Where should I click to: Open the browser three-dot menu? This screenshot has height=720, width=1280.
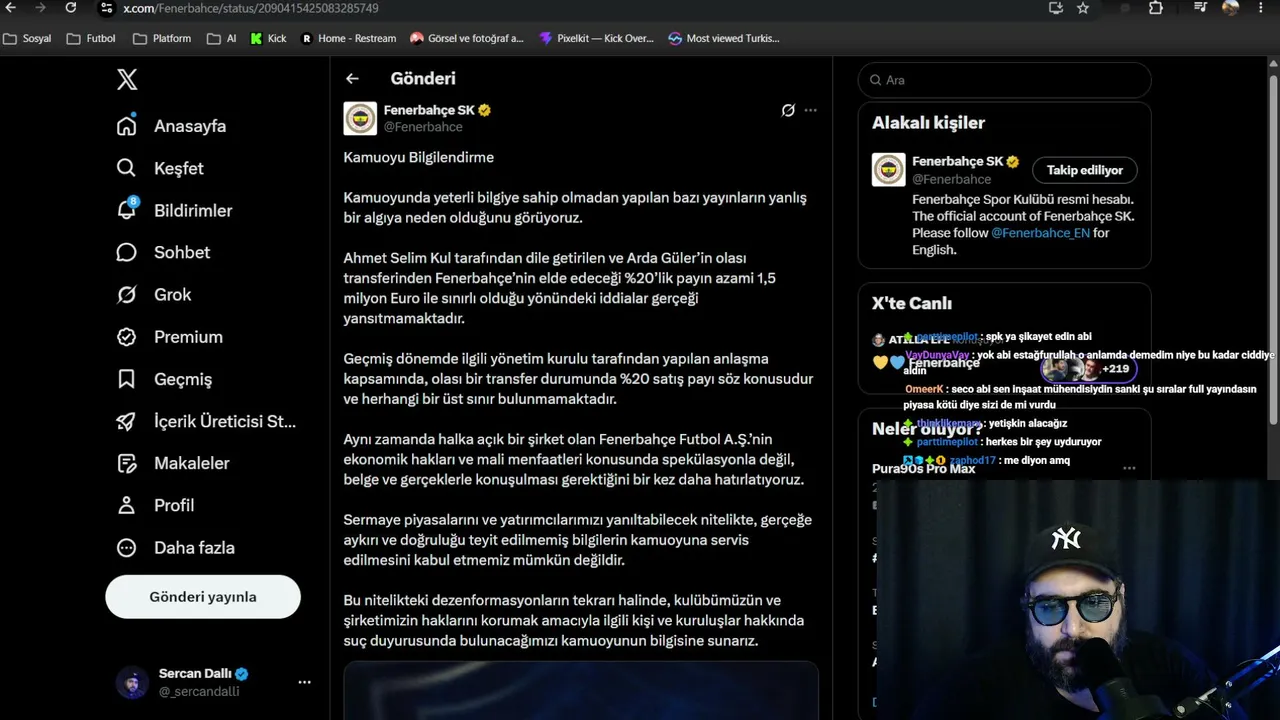pyautogui.click(x=1261, y=8)
